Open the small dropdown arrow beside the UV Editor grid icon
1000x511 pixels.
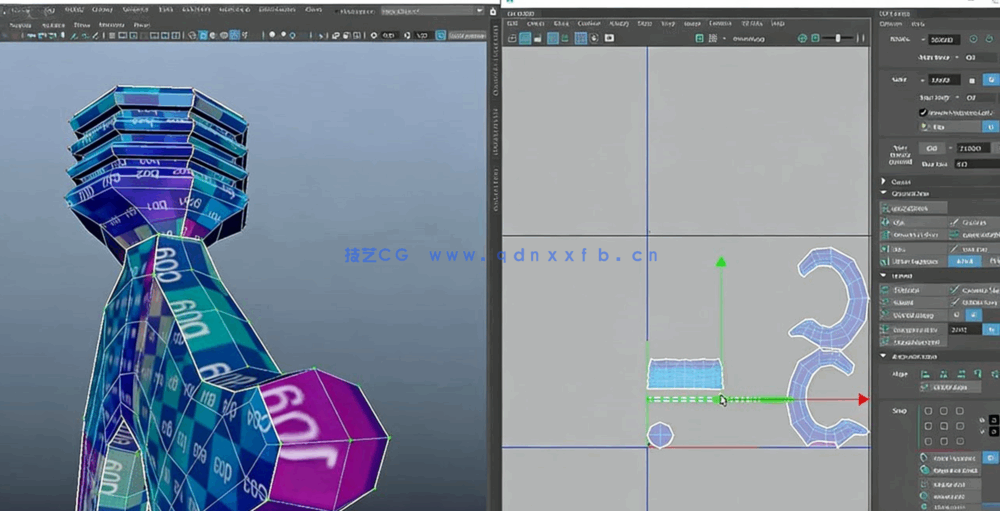[x=724, y=38]
